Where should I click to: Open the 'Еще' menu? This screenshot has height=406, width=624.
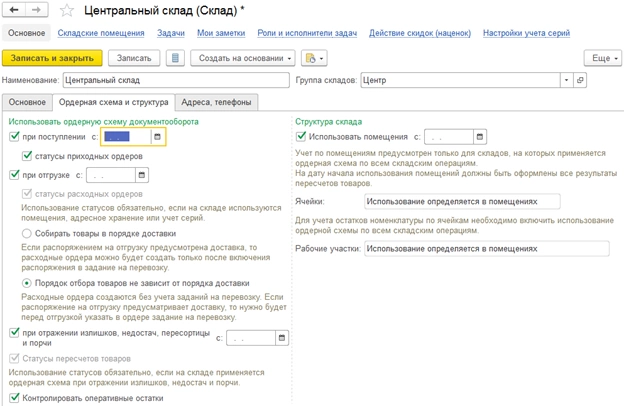pos(603,58)
